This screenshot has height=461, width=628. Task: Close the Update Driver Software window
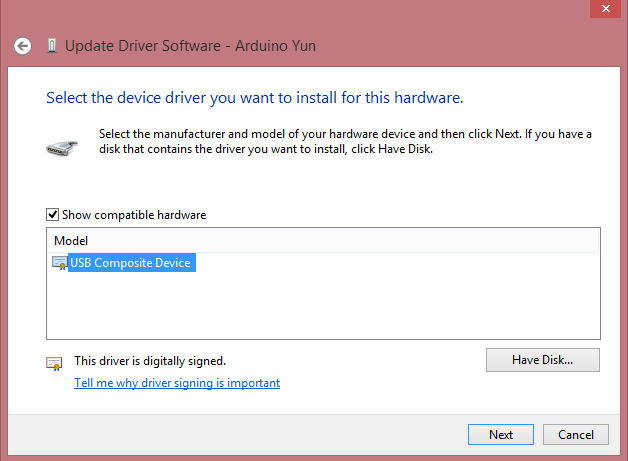tap(605, 8)
